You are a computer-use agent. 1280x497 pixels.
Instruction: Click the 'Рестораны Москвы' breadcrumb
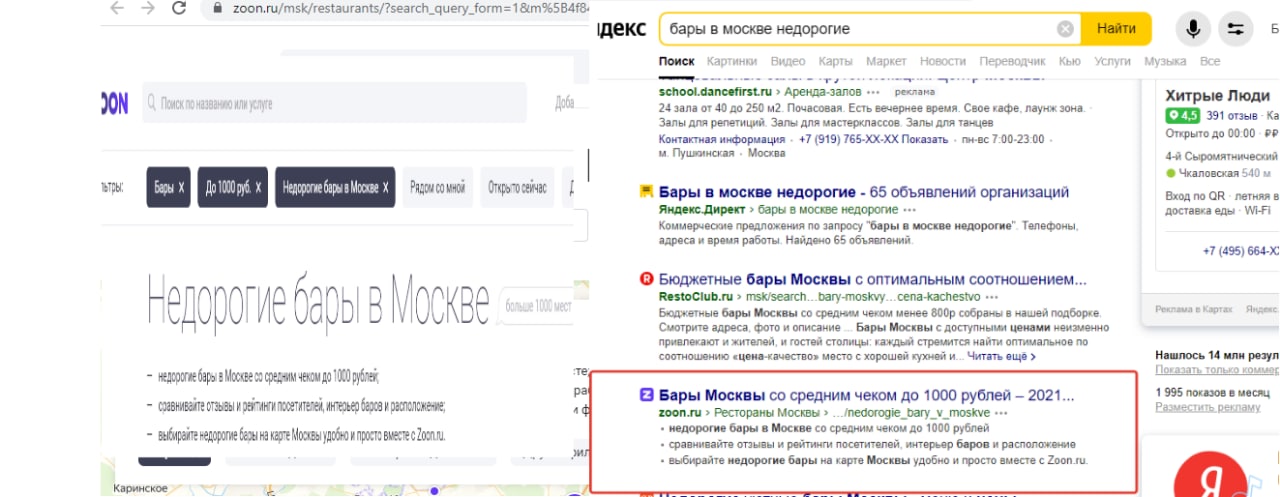click(x=767, y=412)
